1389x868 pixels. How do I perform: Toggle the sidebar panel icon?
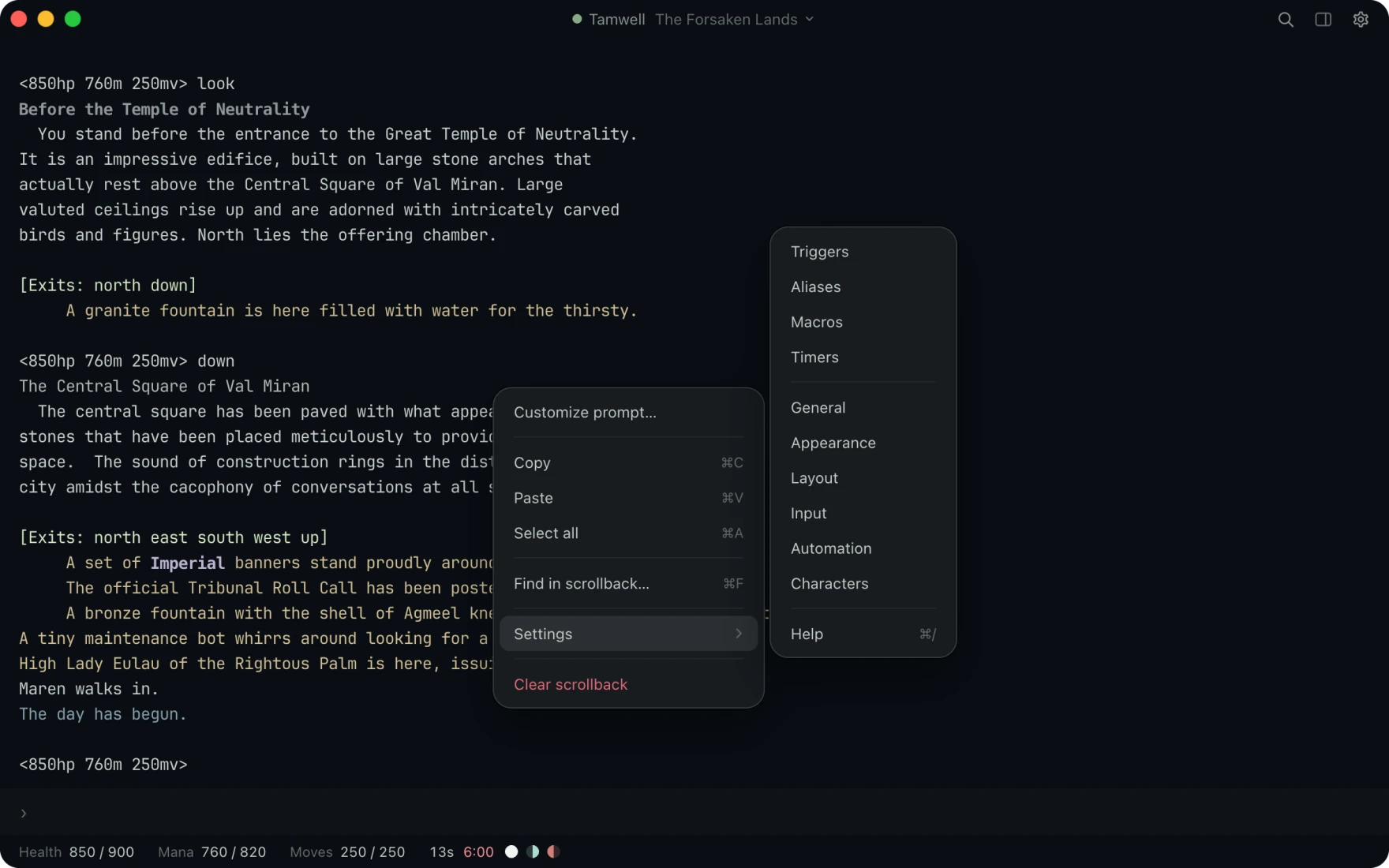coord(1323,20)
